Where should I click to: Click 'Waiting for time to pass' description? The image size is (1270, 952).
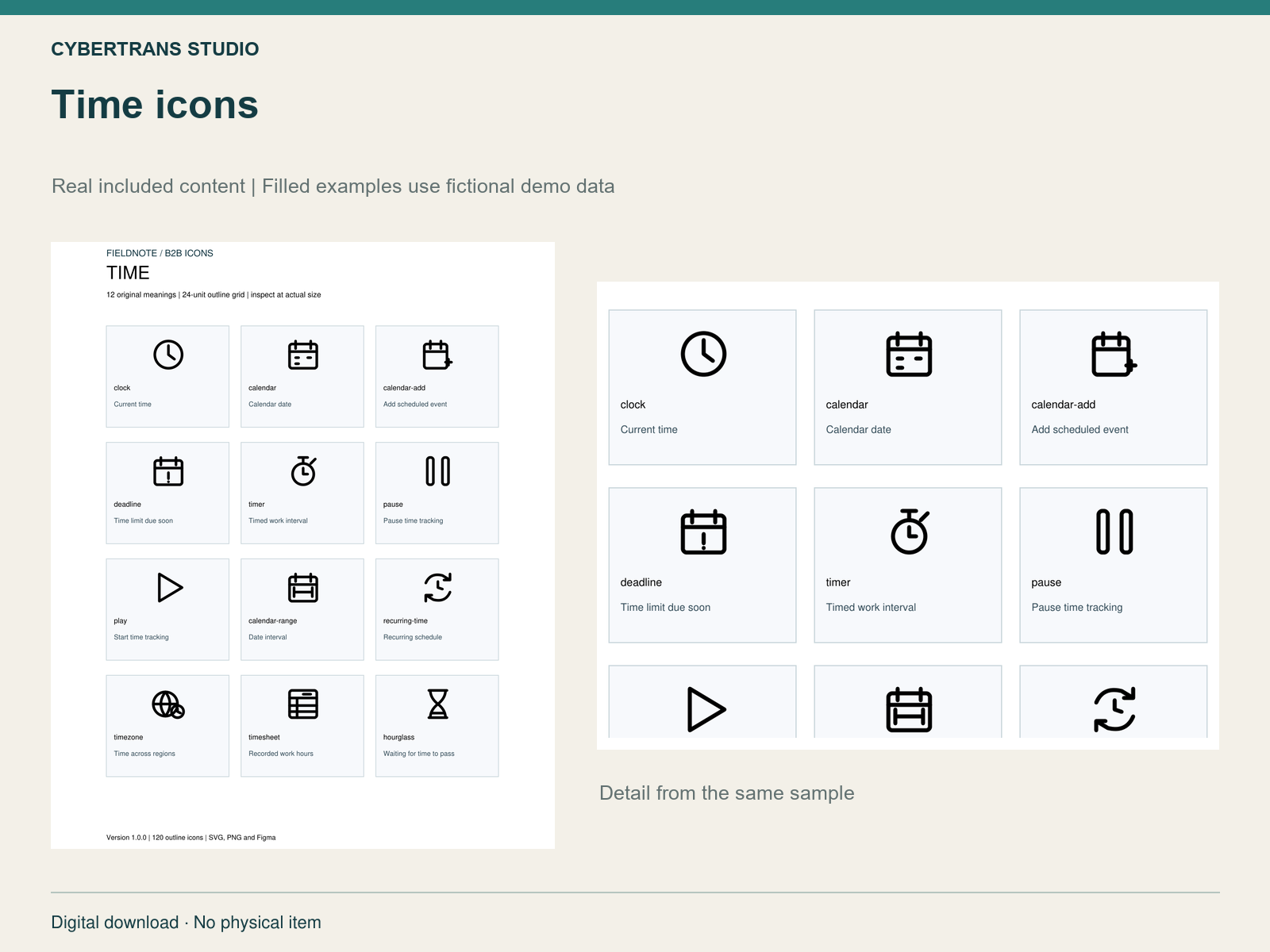click(x=419, y=754)
